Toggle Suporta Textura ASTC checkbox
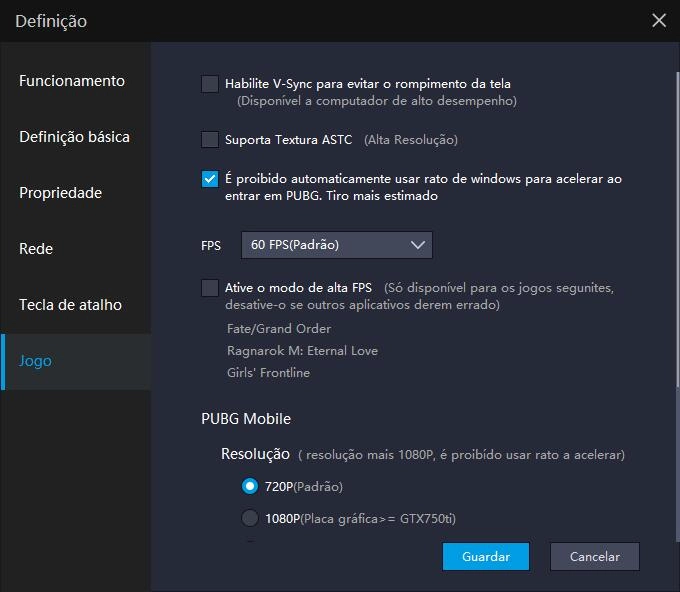This screenshot has width=680, height=592. coord(210,140)
